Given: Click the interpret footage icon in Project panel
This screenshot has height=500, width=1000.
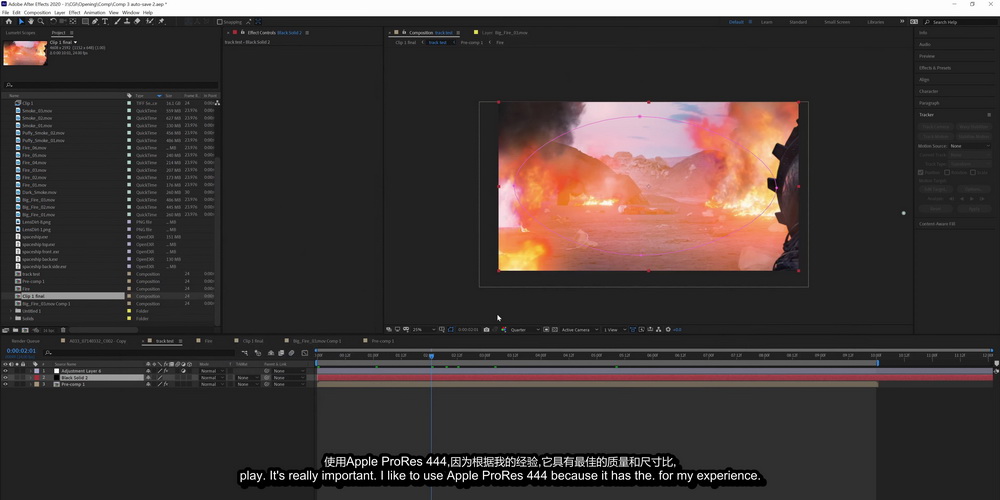Looking at the screenshot, I should point(6,330).
